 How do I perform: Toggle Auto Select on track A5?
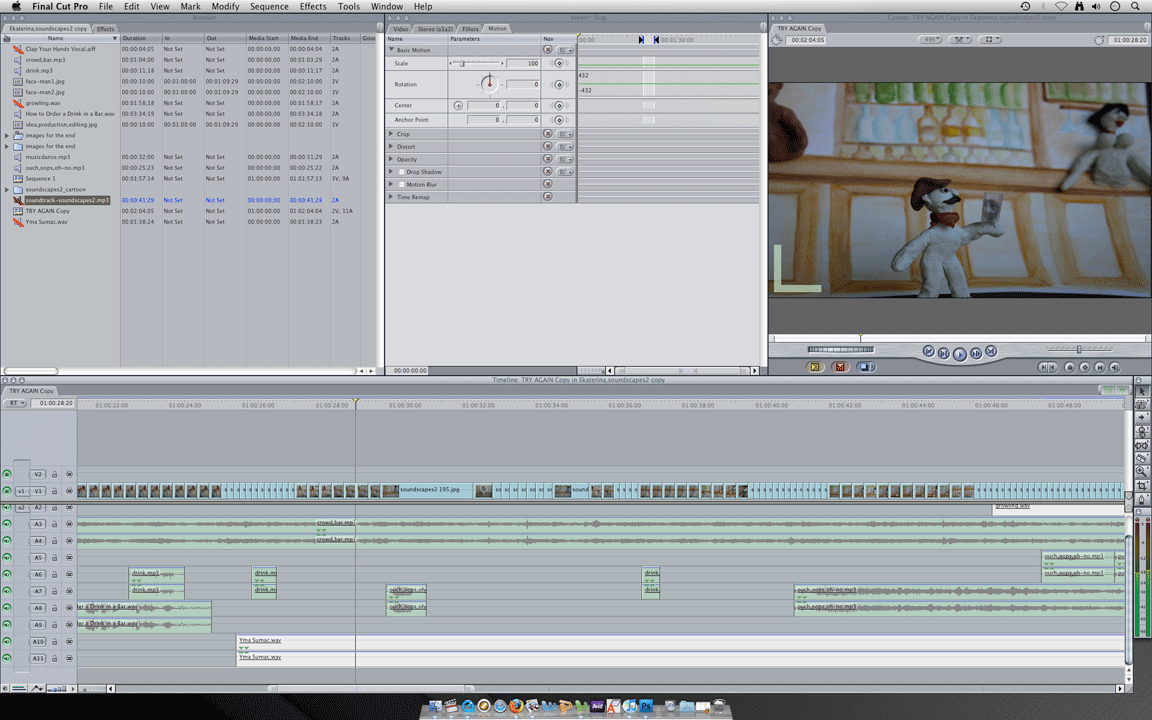(69, 558)
